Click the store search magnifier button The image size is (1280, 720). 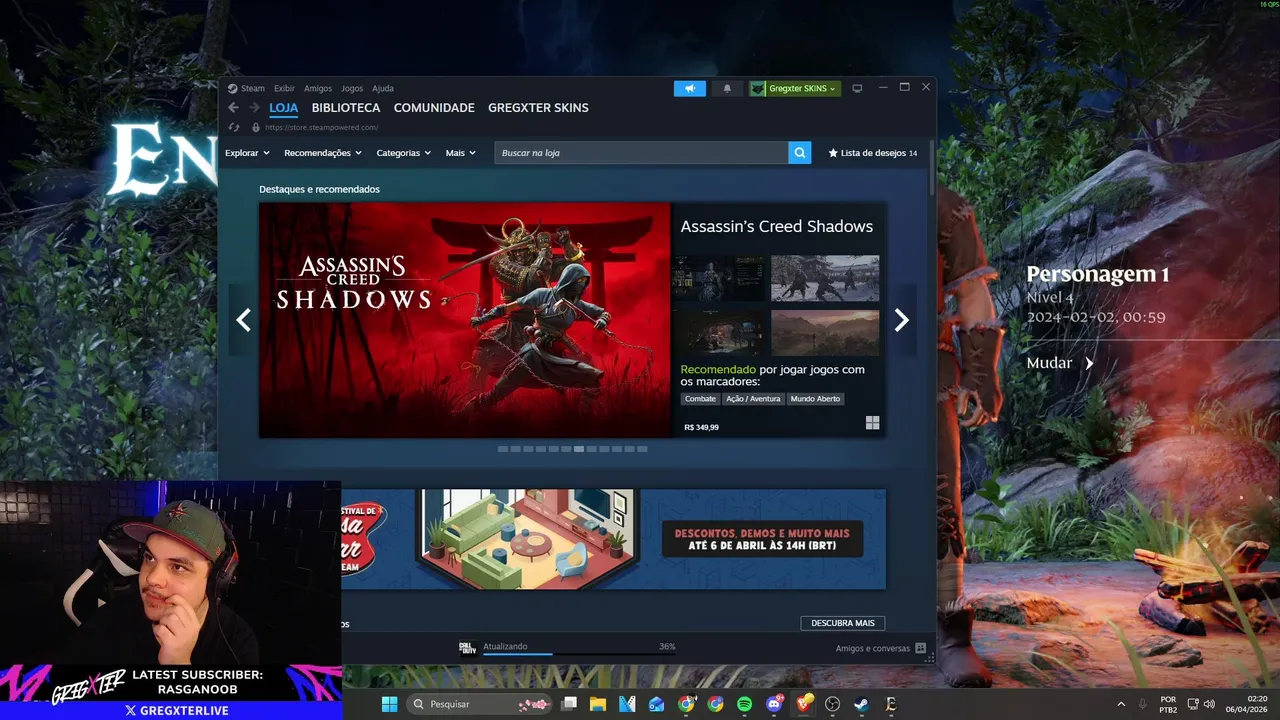[x=799, y=153]
